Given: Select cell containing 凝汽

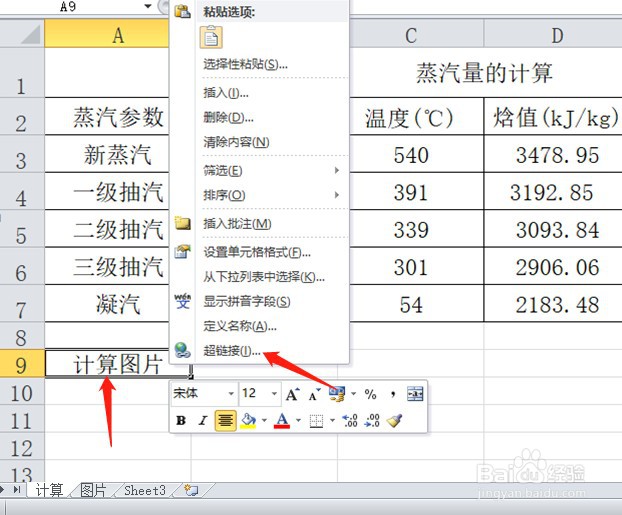Looking at the screenshot, I should 107,304.
